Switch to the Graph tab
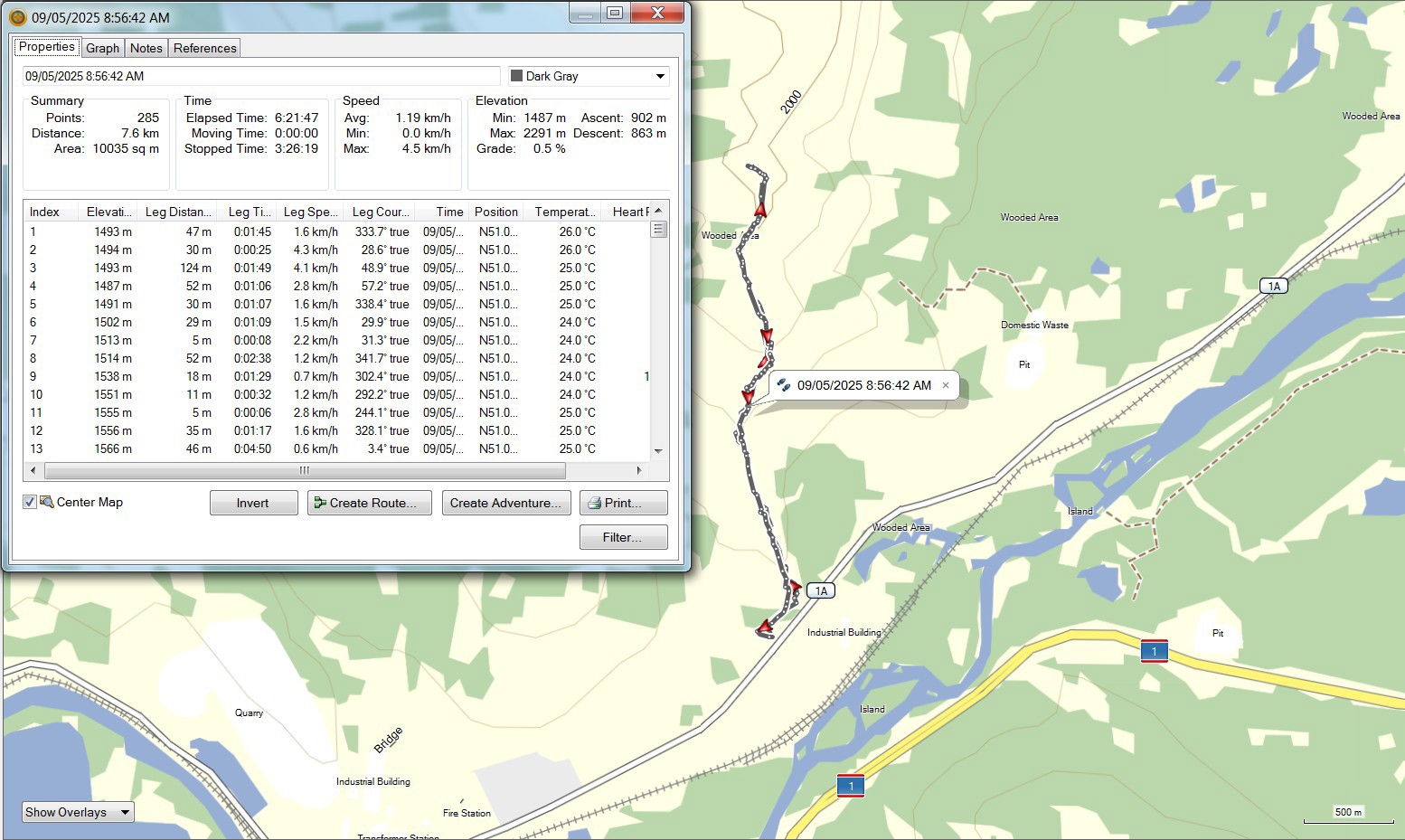 pos(102,48)
